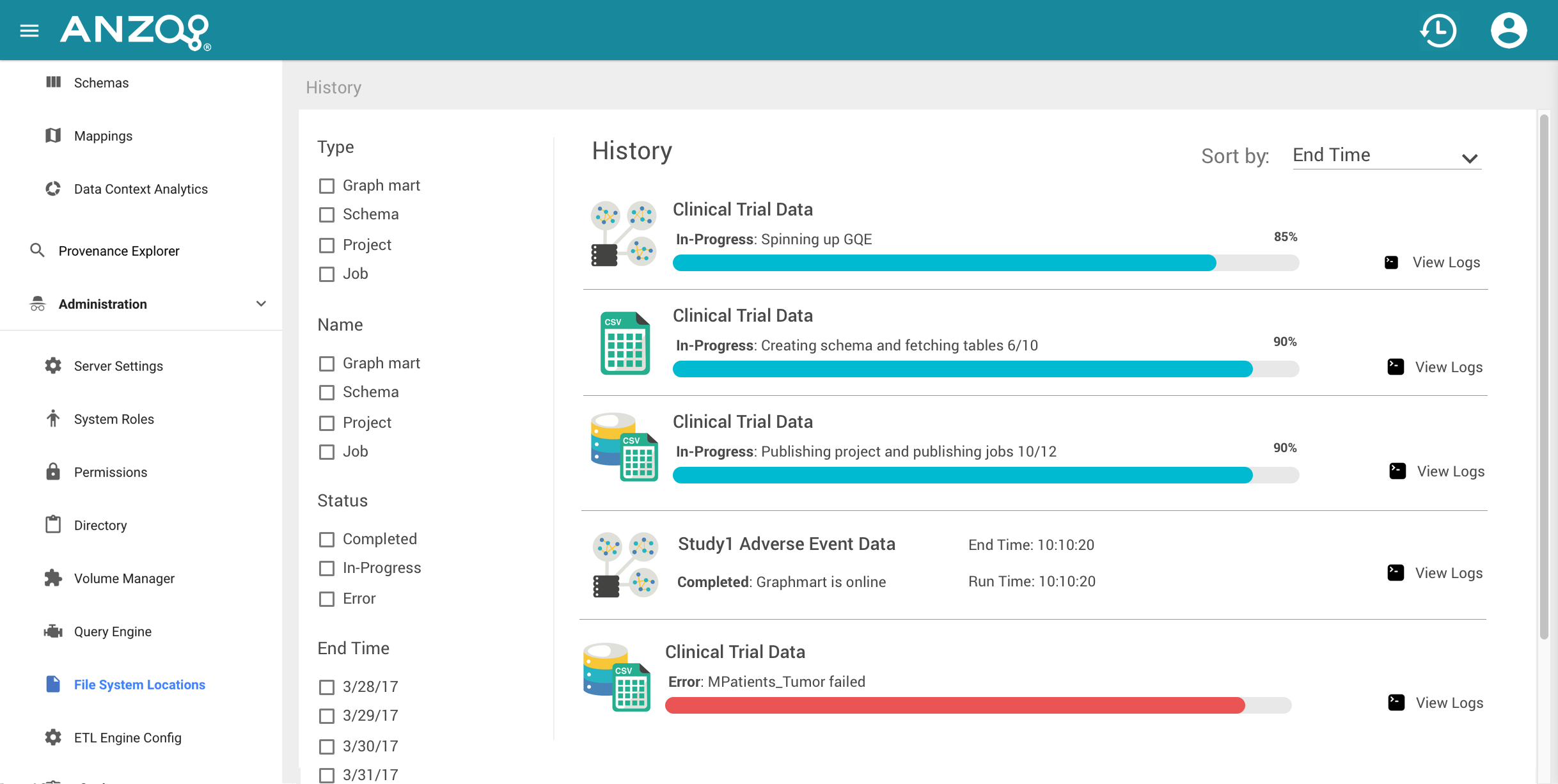Click the Permissions lock icon

coord(53,472)
